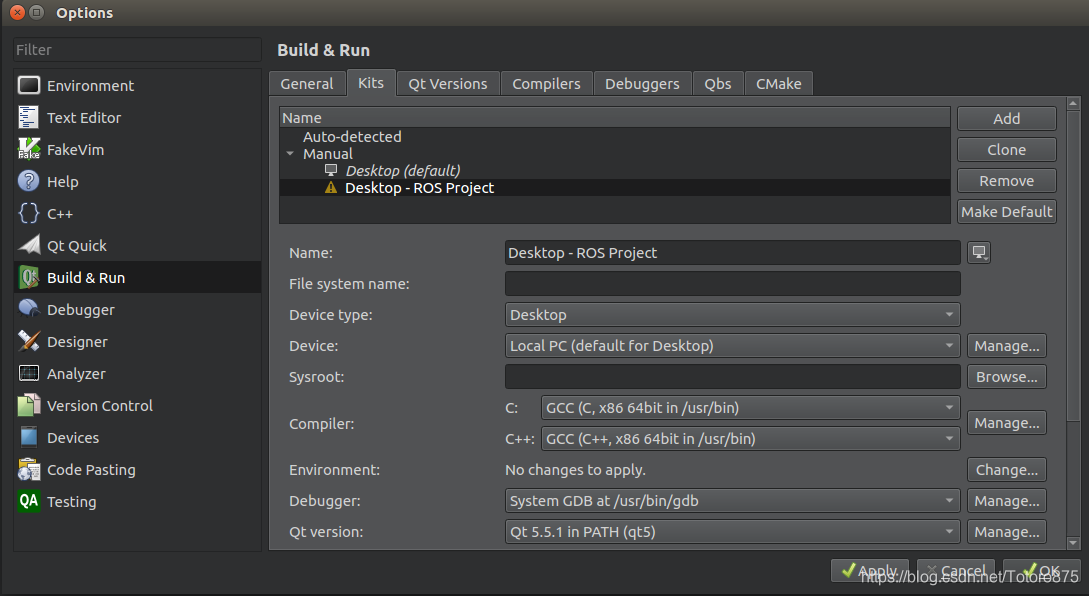Click the Analyzer monitor icon
This screenshot has height=596, width=1089.
28,373
